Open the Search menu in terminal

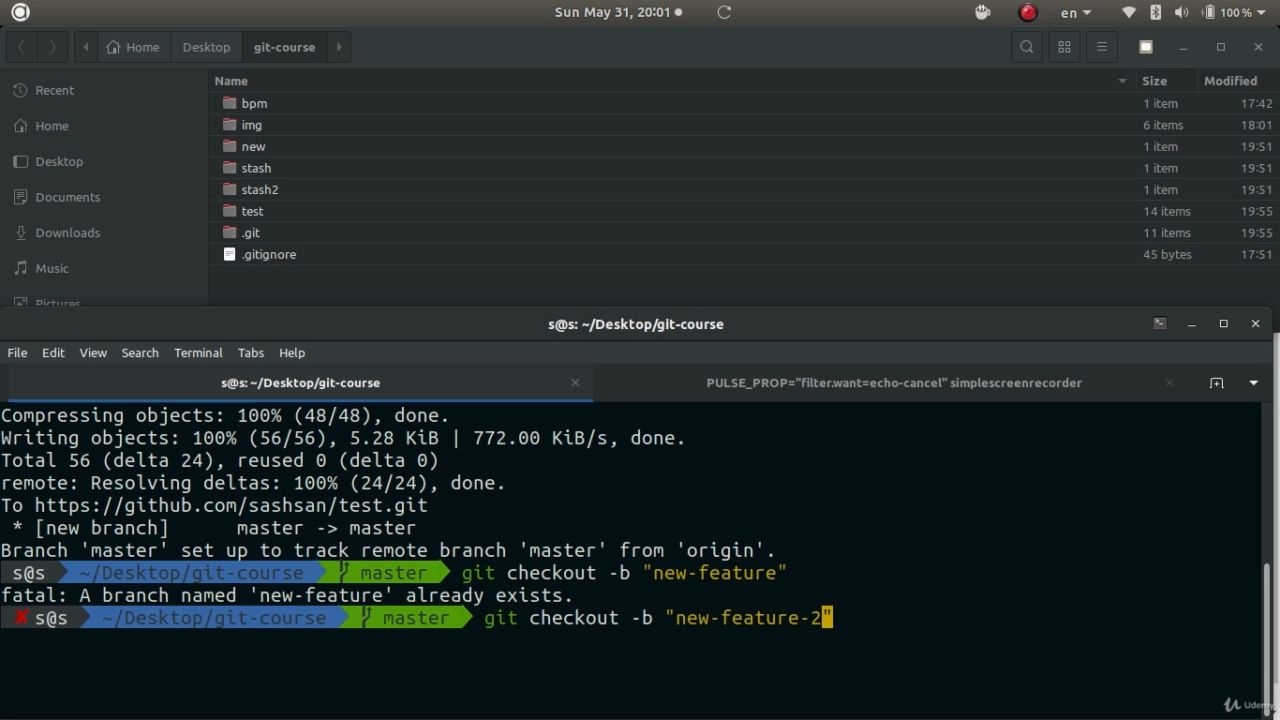coord(140,353)
